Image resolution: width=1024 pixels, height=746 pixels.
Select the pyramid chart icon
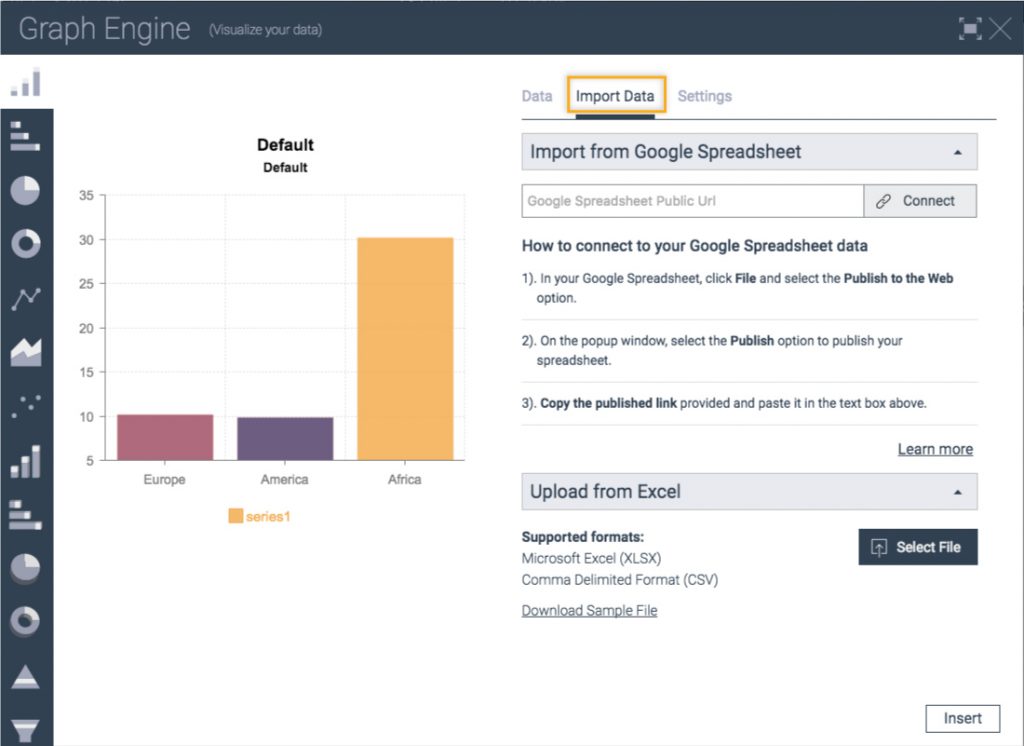(x=26, y=678)
